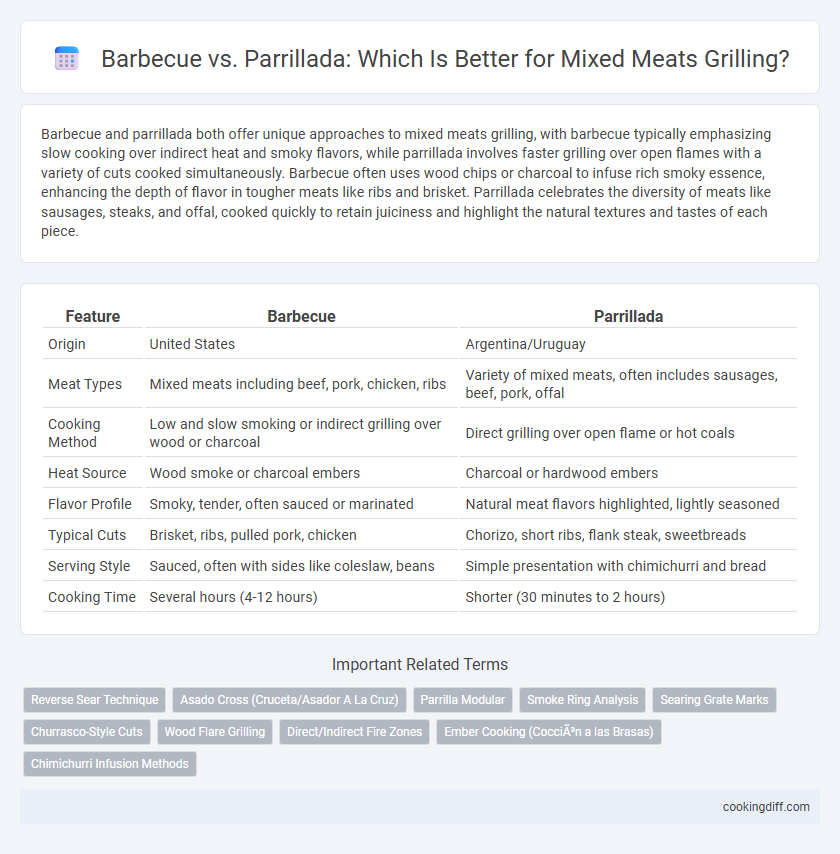Click the calendar grid icon beside the title
Viewport: 840px width, 854px height.
tap(67, 58)
